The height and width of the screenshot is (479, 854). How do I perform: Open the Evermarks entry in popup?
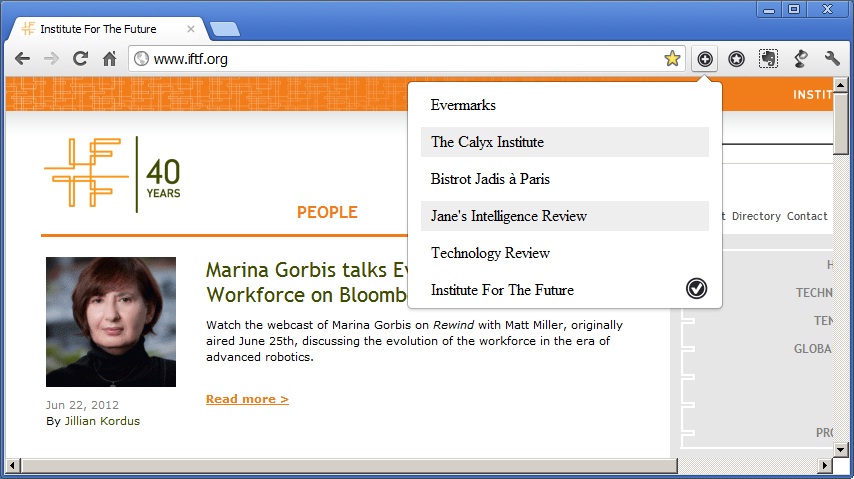[x=565, y=105]
